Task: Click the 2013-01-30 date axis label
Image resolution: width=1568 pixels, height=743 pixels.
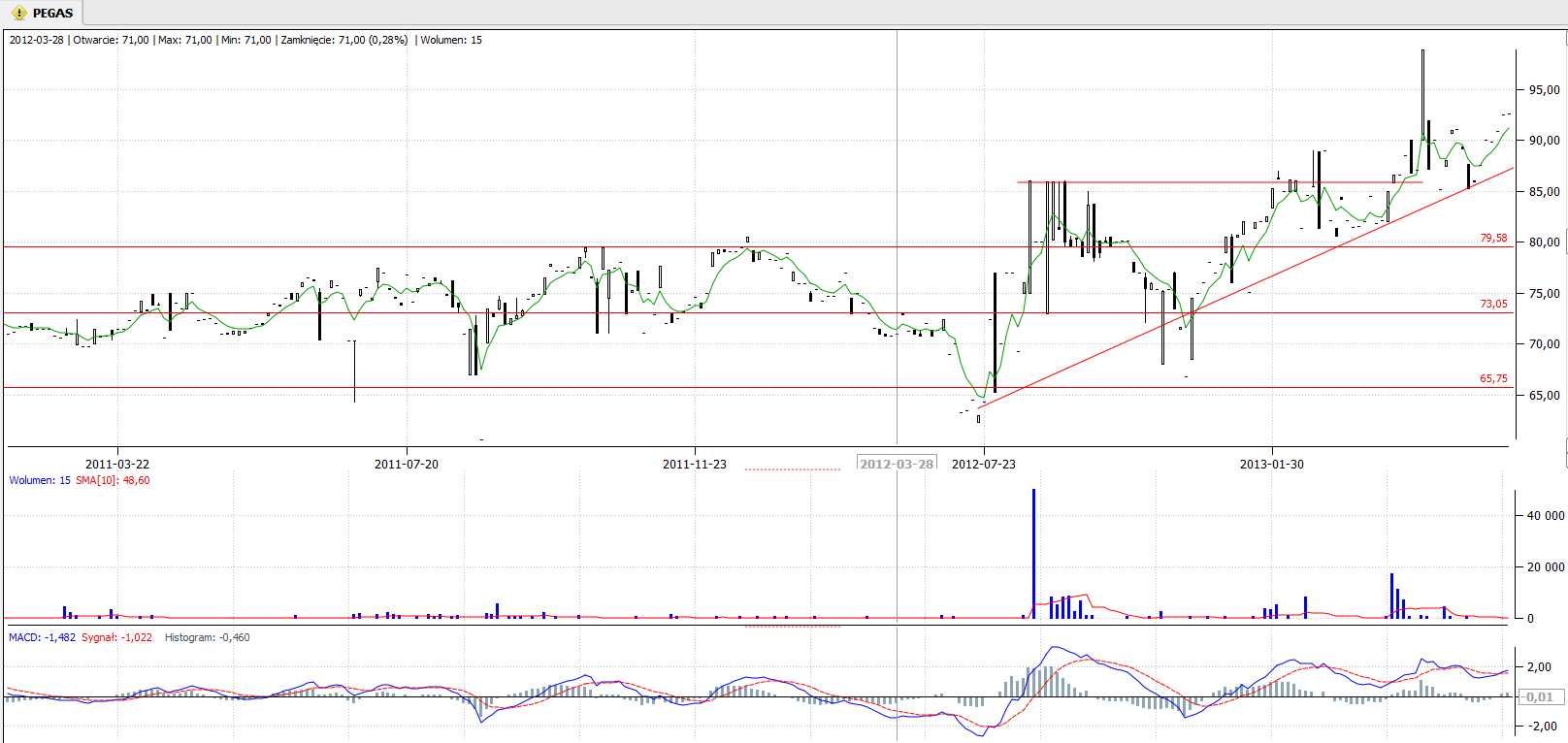Action: pos(1272,465)
